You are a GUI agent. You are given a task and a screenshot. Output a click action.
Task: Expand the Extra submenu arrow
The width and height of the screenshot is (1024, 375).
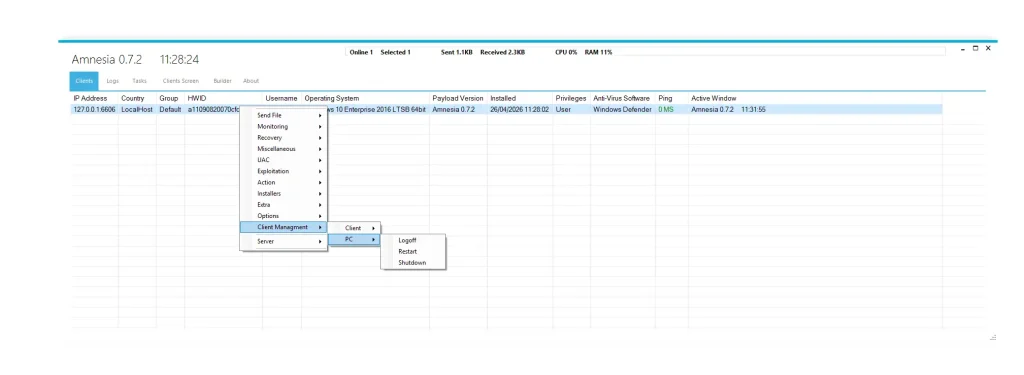(320, 205)
